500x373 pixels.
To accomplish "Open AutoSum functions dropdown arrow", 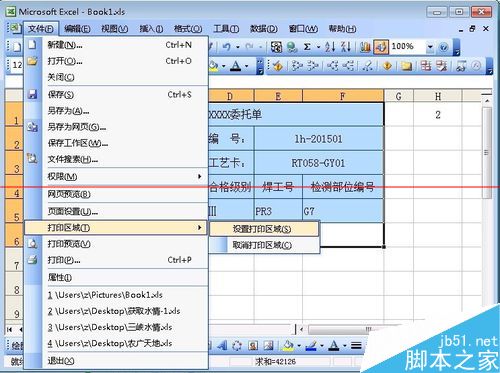I will coord(318,47).
